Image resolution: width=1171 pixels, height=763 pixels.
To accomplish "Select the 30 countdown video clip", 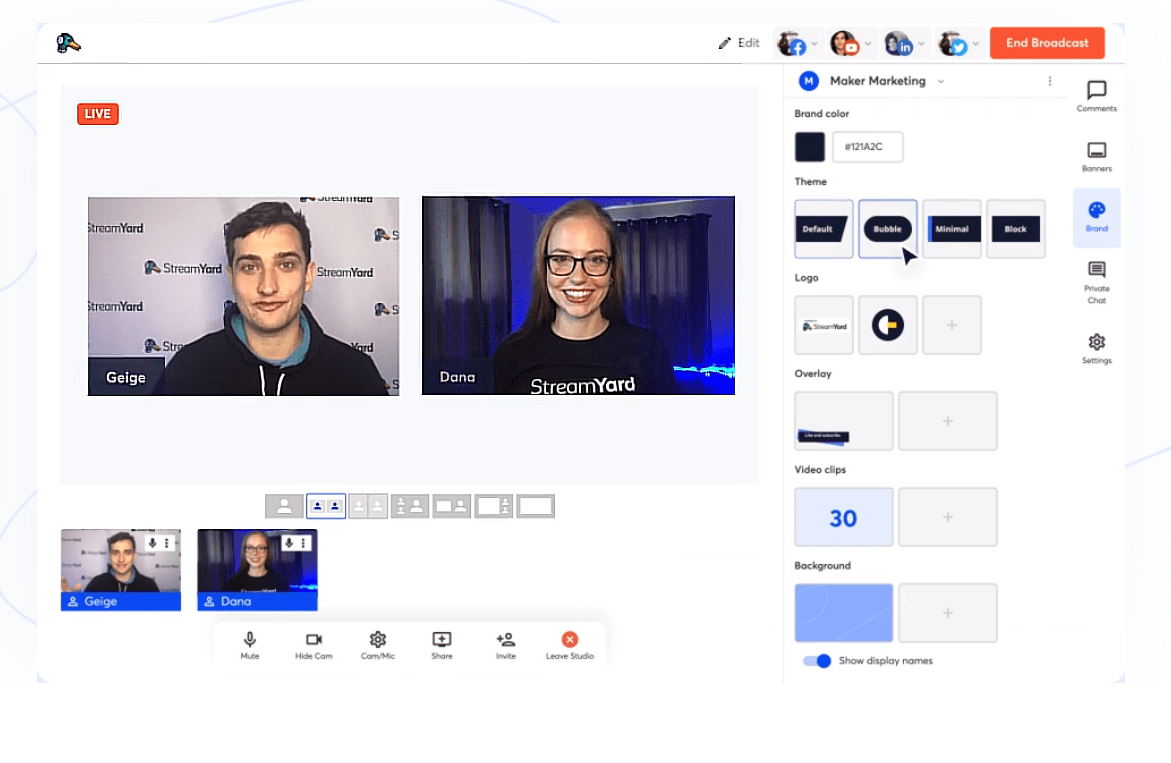I will coord(843,517).
